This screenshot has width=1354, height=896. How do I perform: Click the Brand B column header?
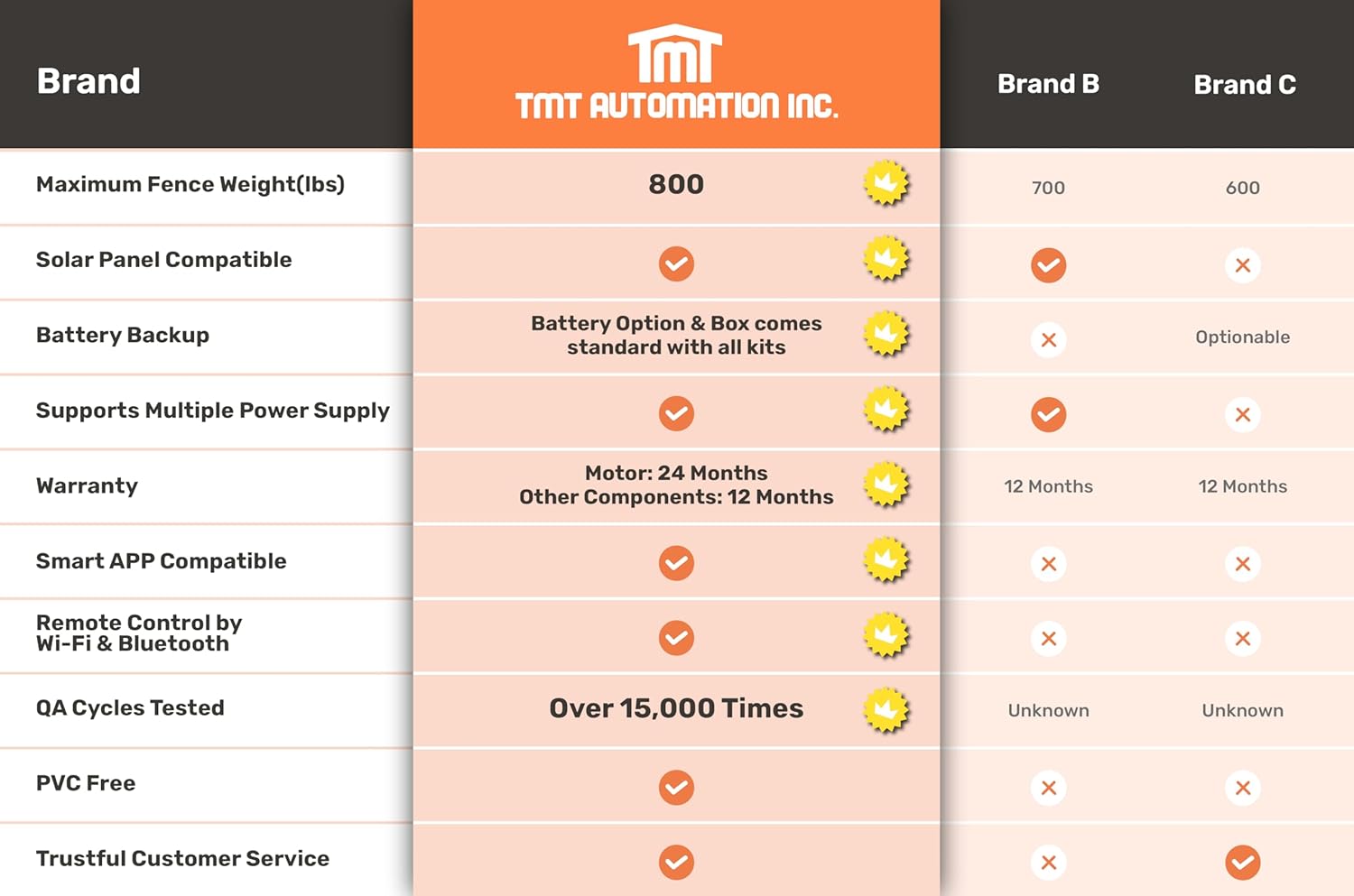click(x=1048, y=84)
